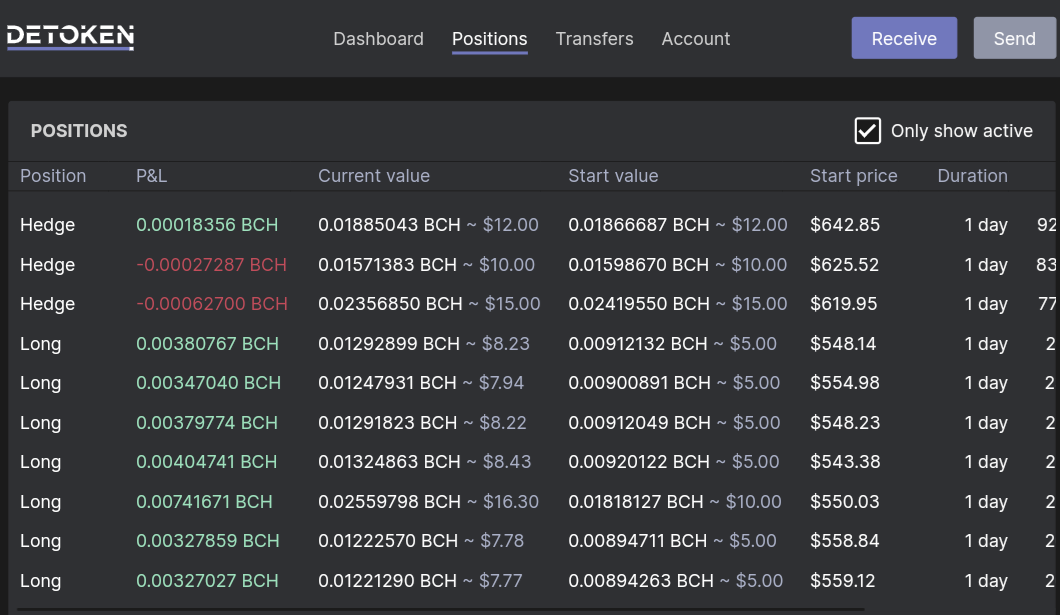Click start value 0.00894711 BCH
The width and height of the screenshot is (1060, 615).
coord(637,541)
